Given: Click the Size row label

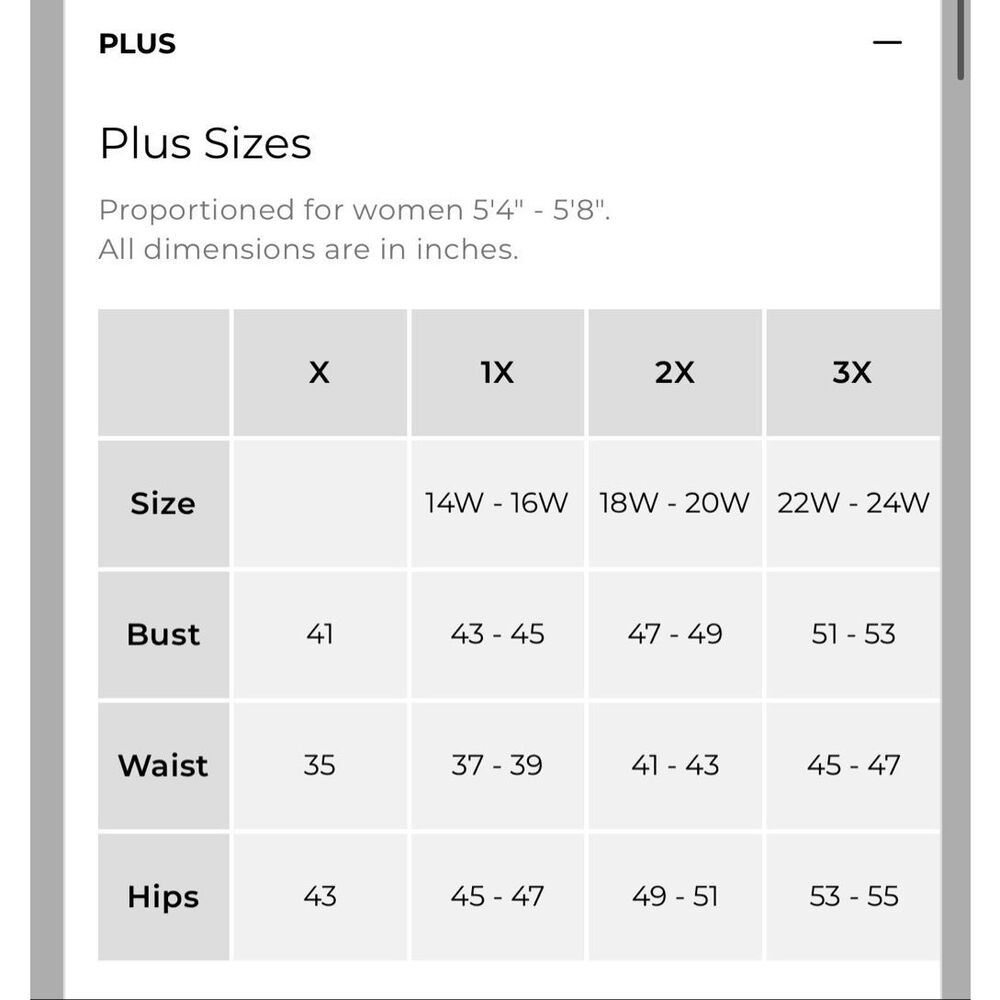Looking at the screenshot, I should pos(163,503).
